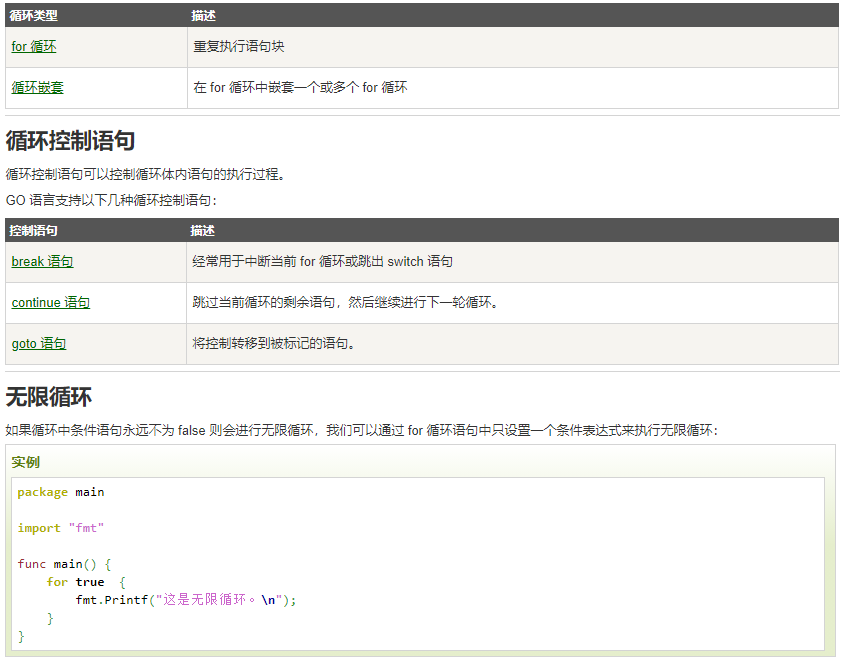Open the "goto 语句" link
842x663 pixels.
(x=38, y=343)
